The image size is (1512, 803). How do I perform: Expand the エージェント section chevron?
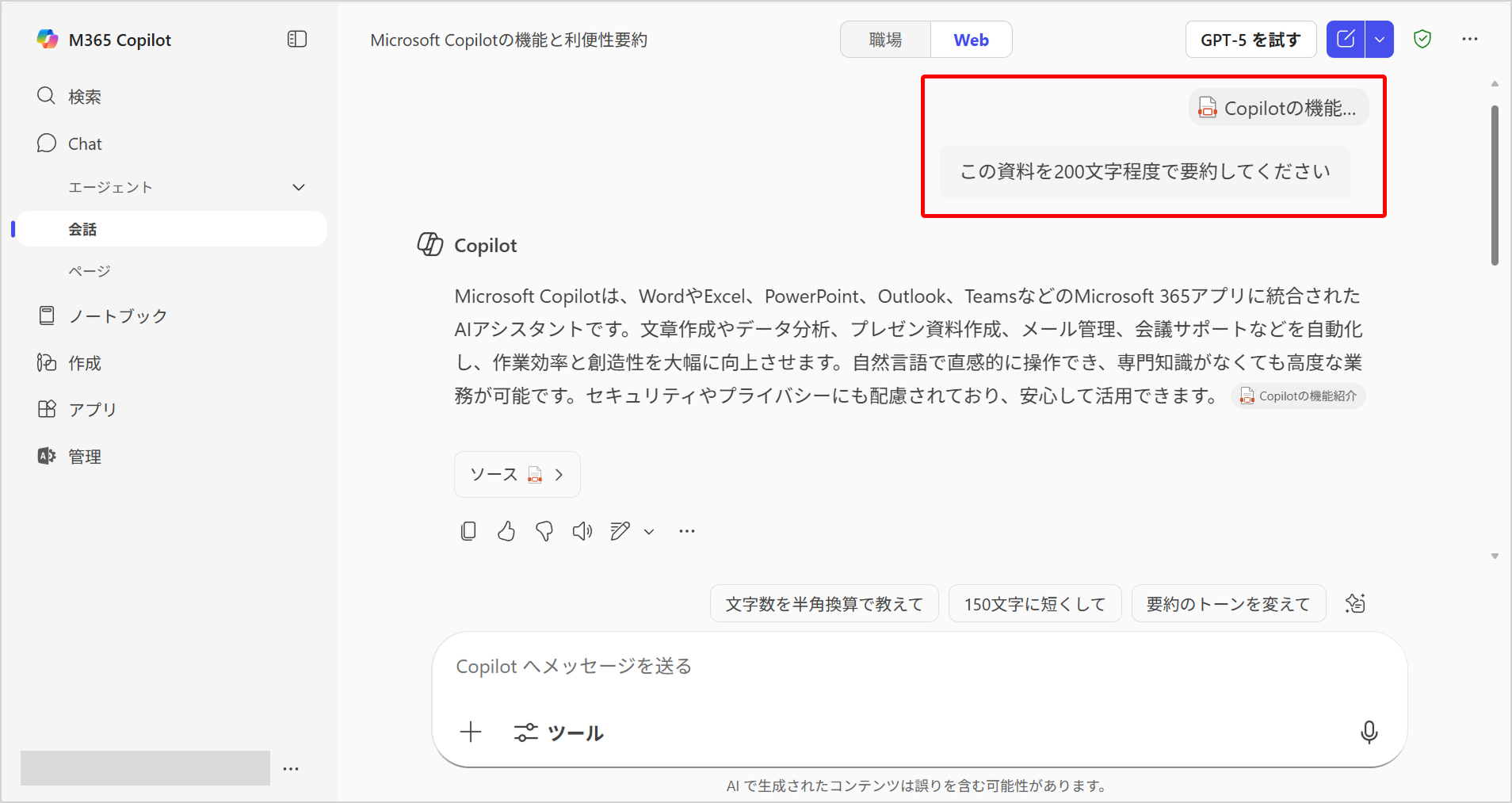[299, 187]
